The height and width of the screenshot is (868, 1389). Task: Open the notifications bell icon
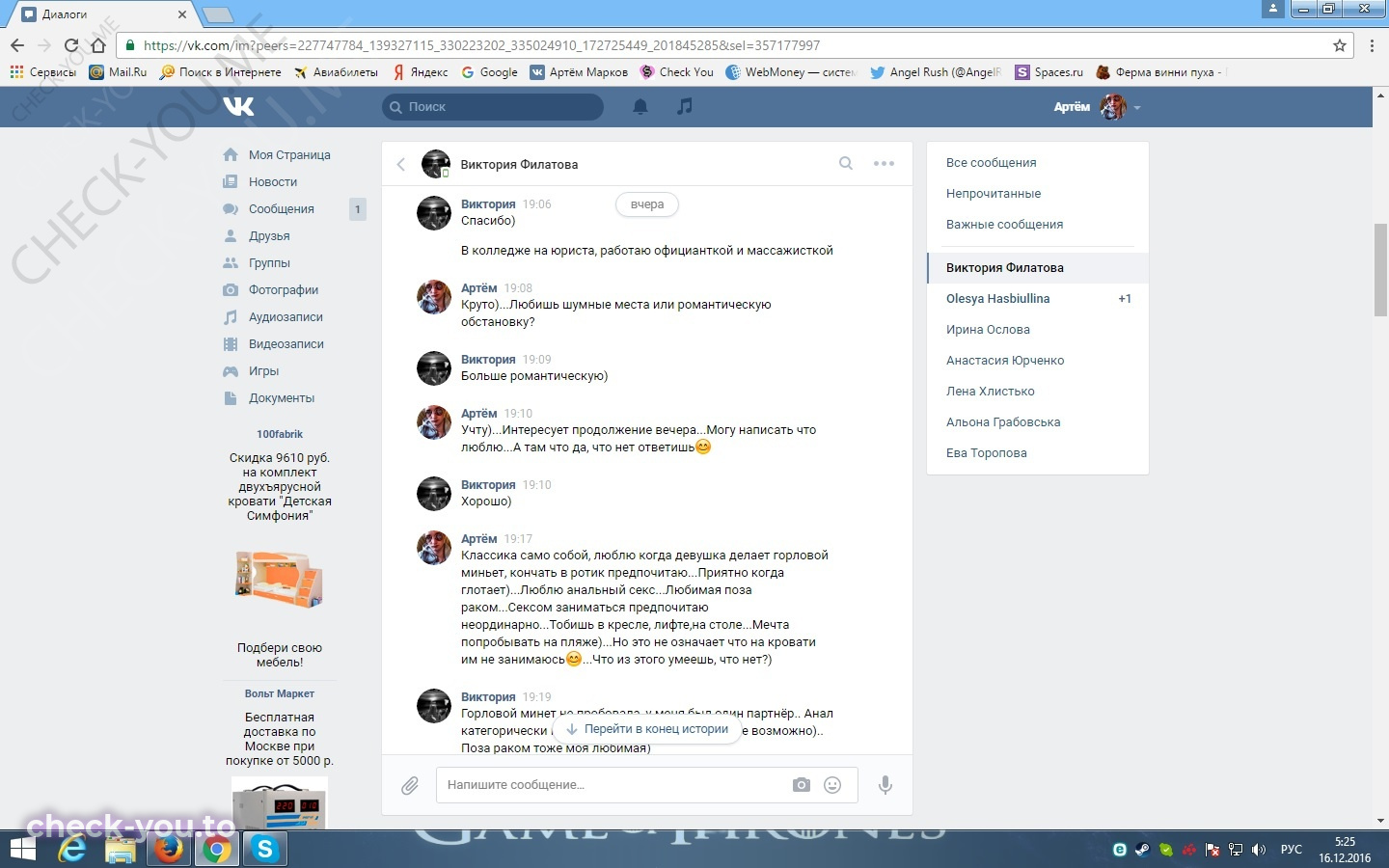tap(640, 106)
